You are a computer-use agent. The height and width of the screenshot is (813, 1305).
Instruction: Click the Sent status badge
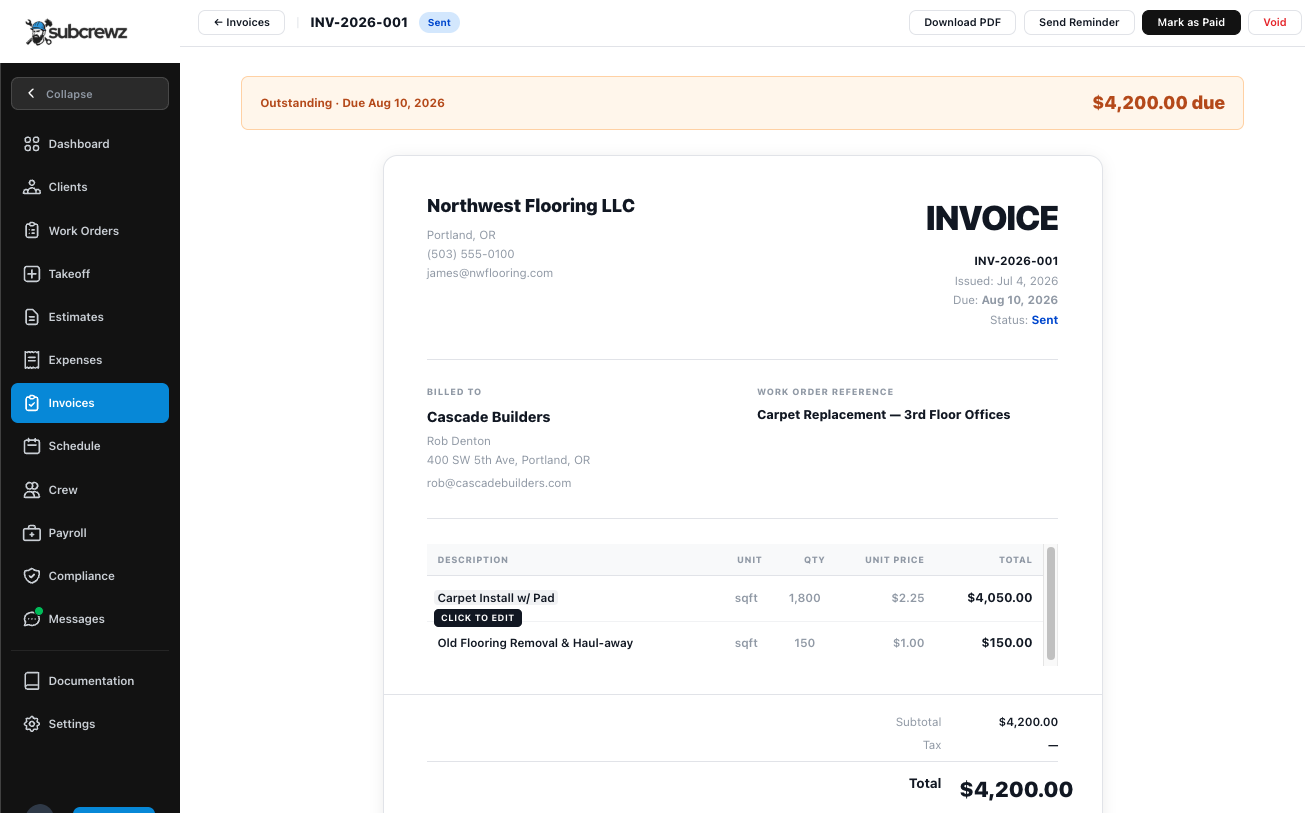(439, 22)
